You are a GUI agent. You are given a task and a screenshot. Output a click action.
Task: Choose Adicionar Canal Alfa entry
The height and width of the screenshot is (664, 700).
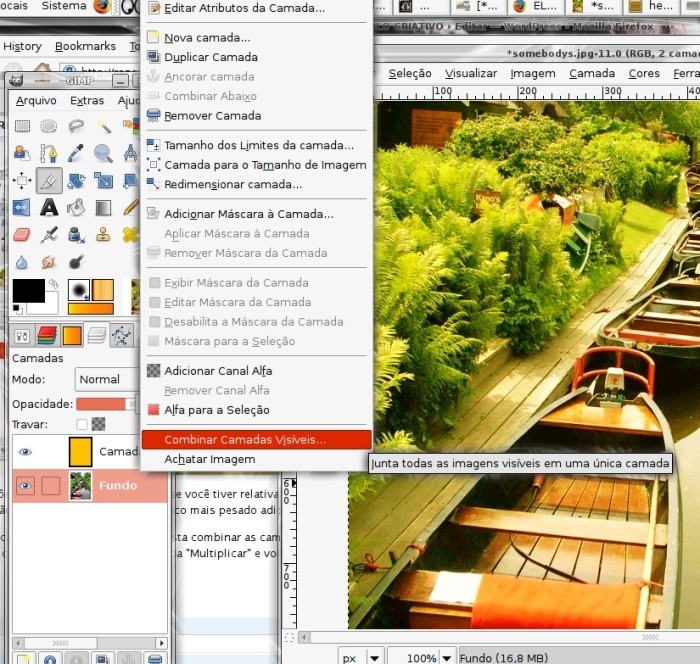[257, 371]
